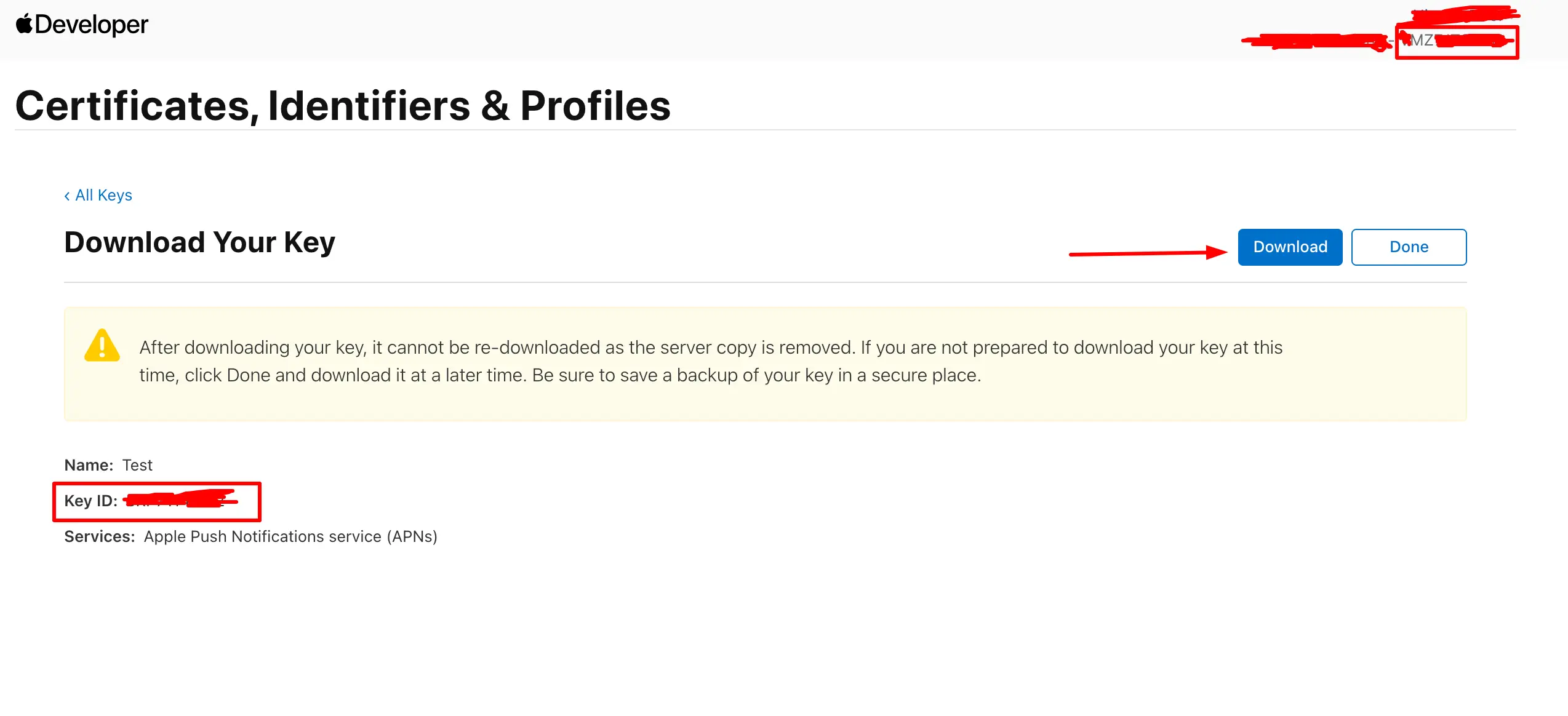Click the Certificates, Identifiers & Profiles heading
This screenshot has height=716, width=1568.
[343, 105]
